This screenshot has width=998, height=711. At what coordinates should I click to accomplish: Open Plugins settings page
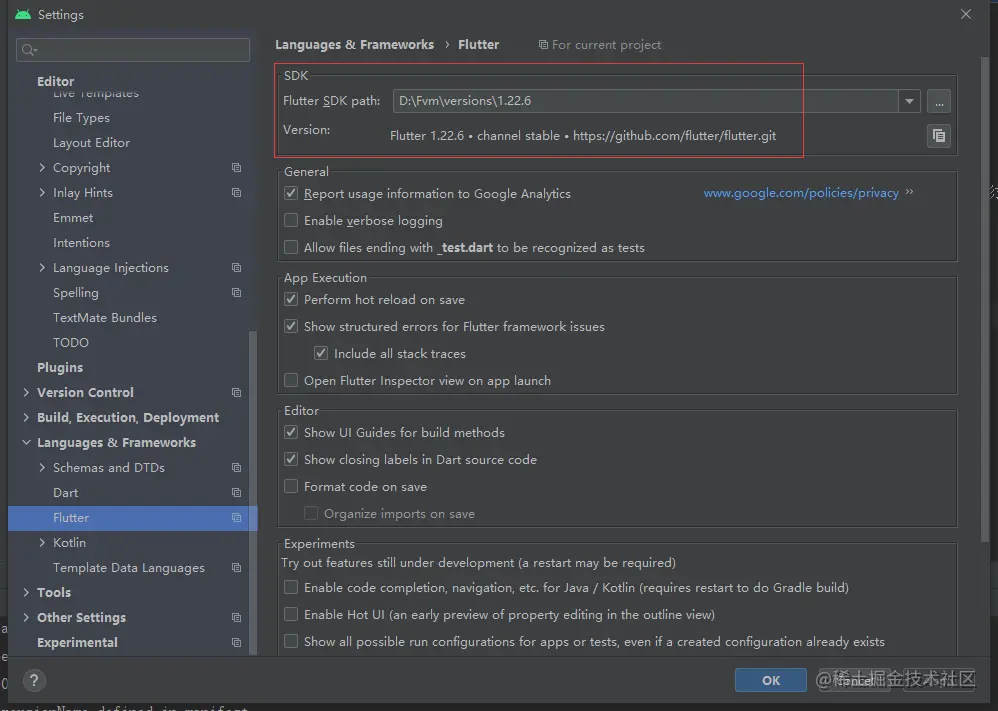(x=60, y=367)
